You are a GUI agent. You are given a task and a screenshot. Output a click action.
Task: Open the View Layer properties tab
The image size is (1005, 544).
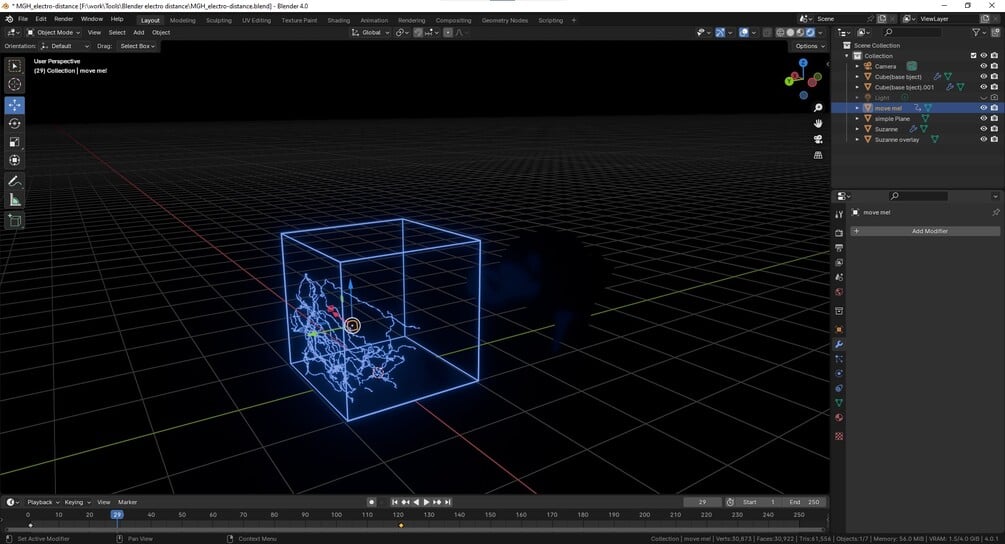pyautogui.click(x=838, y=263)
